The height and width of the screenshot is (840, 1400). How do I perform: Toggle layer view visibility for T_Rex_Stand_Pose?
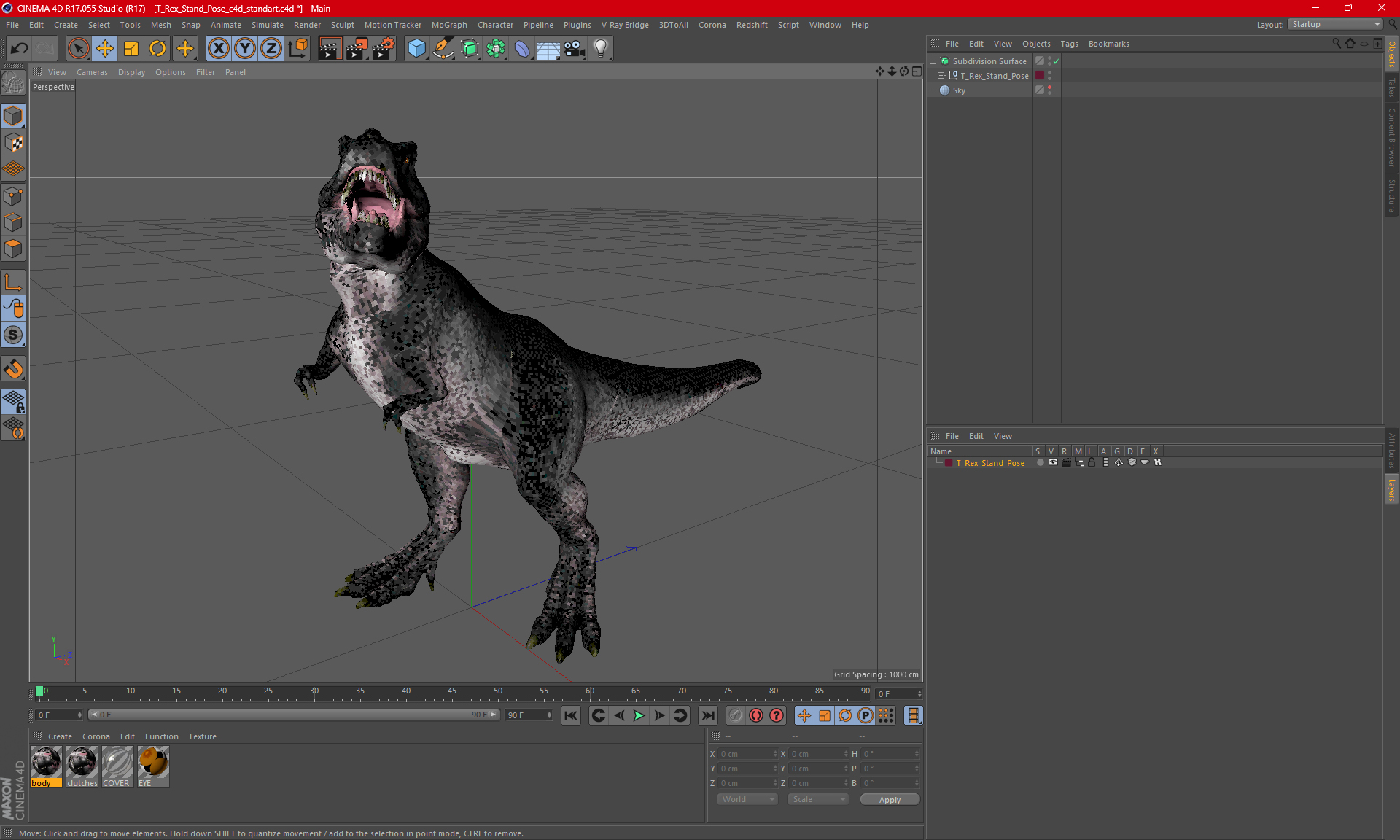click(x=1053, y=462)
